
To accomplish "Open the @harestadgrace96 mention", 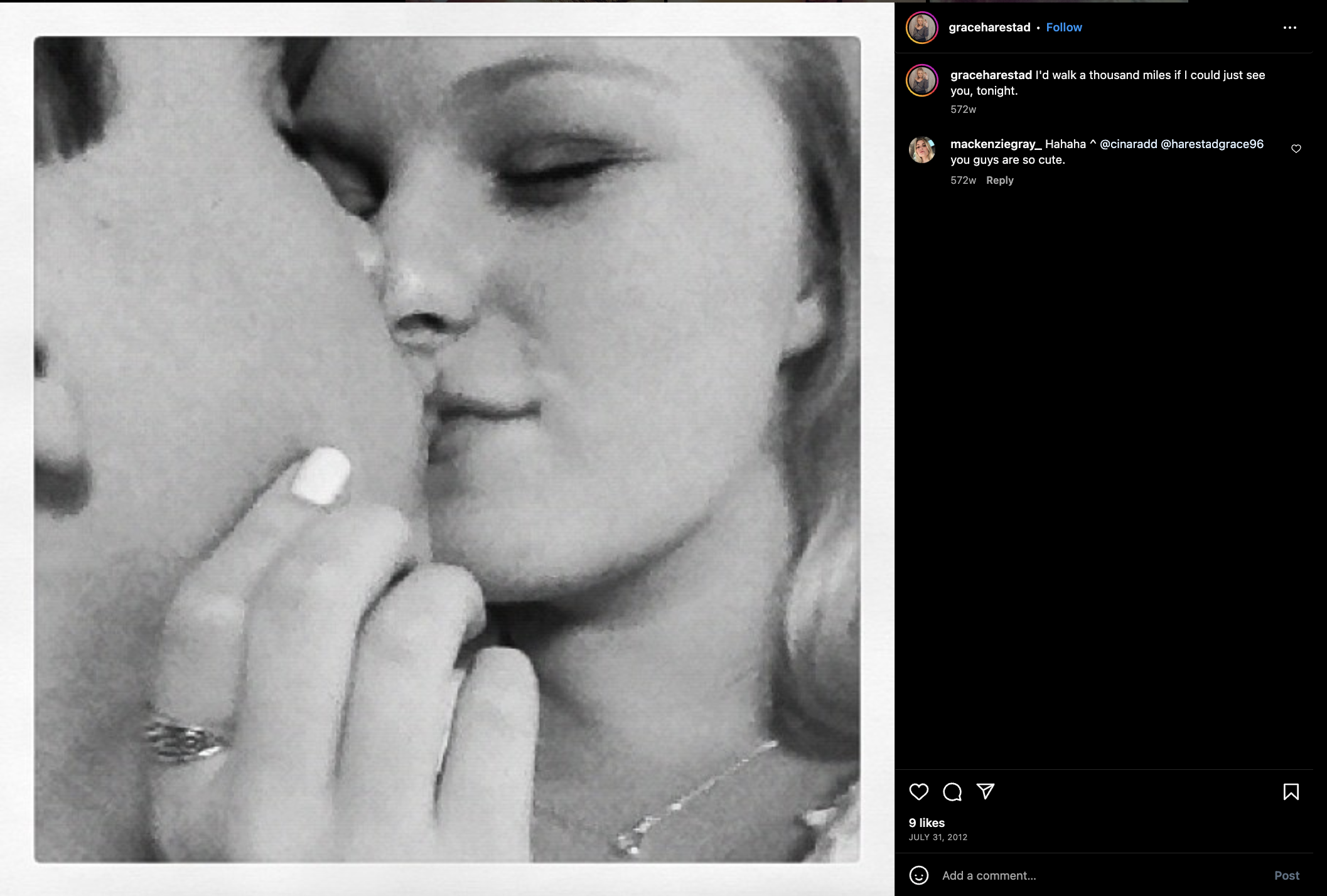I will coord(1211,144).
